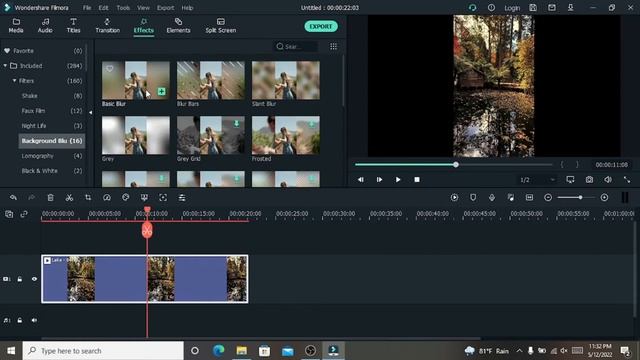Open the speed control icon
This screenshot has width=640, height=360.
click(107, 198)
